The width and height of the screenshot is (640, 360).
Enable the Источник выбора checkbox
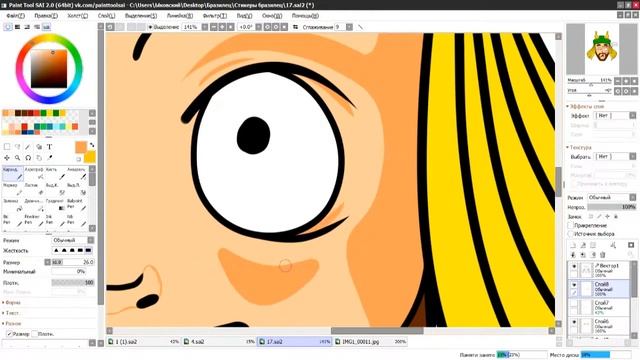tap(571, 234)
